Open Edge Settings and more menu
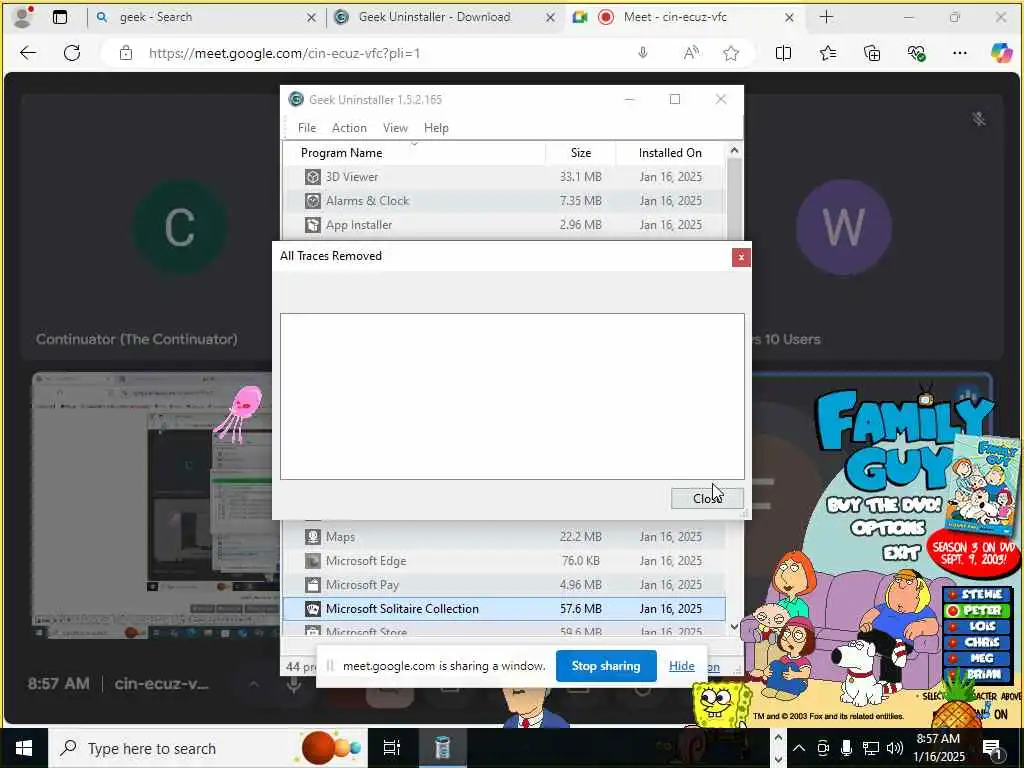The image size is (1024, 768). point(959,54)
